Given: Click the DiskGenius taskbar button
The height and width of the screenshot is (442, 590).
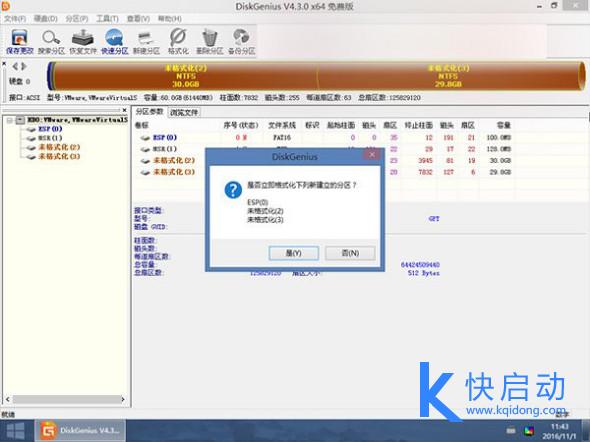Looking at the screenshot, I should [81, 431].
